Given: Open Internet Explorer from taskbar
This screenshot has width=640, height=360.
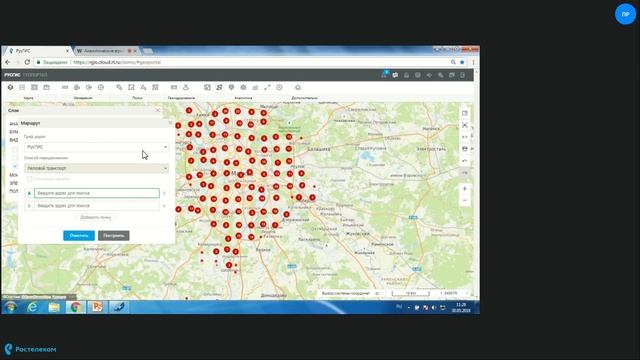Looking at the screenshot, I should point(32,307).
